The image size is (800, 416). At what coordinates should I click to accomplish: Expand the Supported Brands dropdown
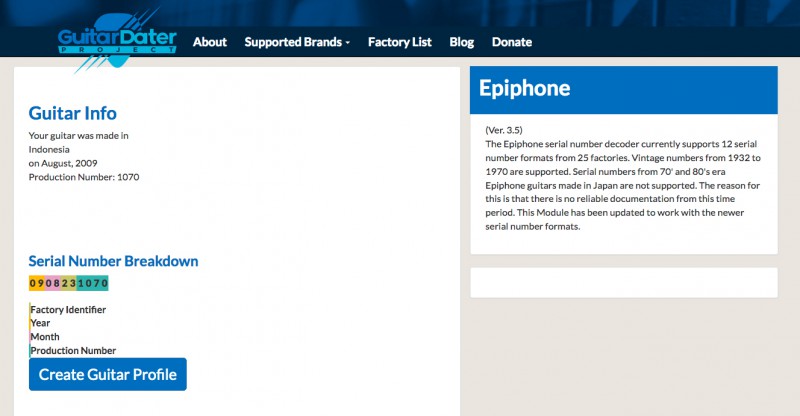point(297,42)
